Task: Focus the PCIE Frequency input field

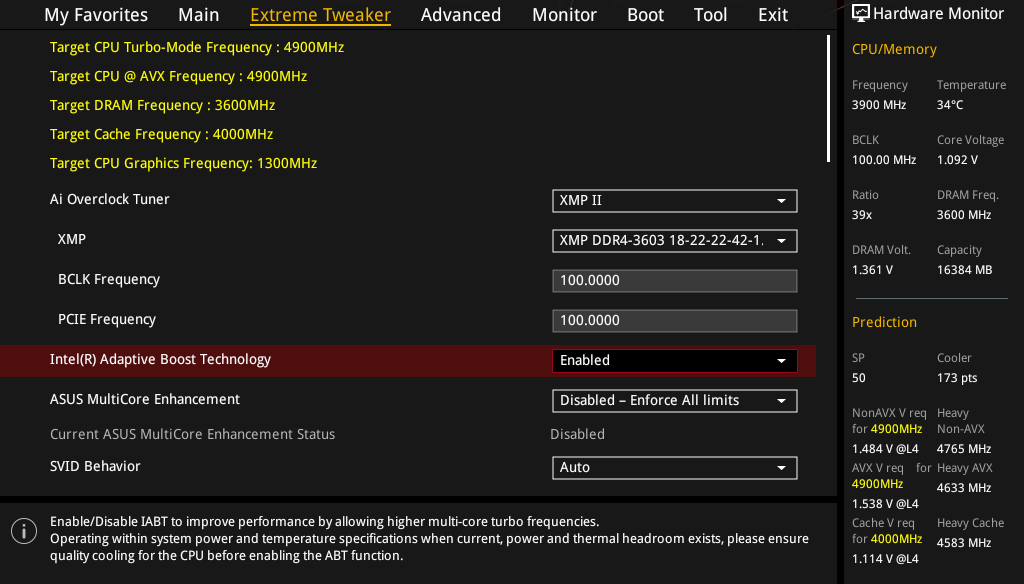Action: coord(675,321)
